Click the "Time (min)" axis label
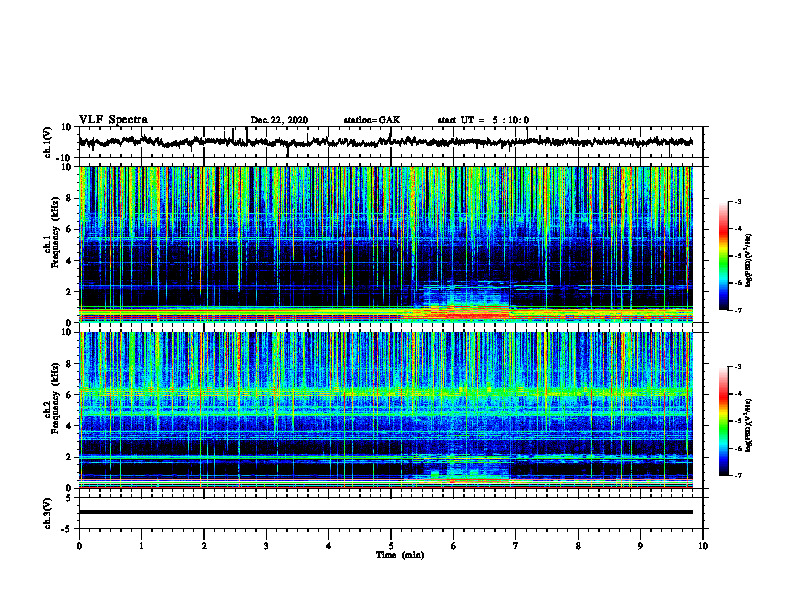Image resolution: width=792 pixels, height=612 pixels. 400,555
